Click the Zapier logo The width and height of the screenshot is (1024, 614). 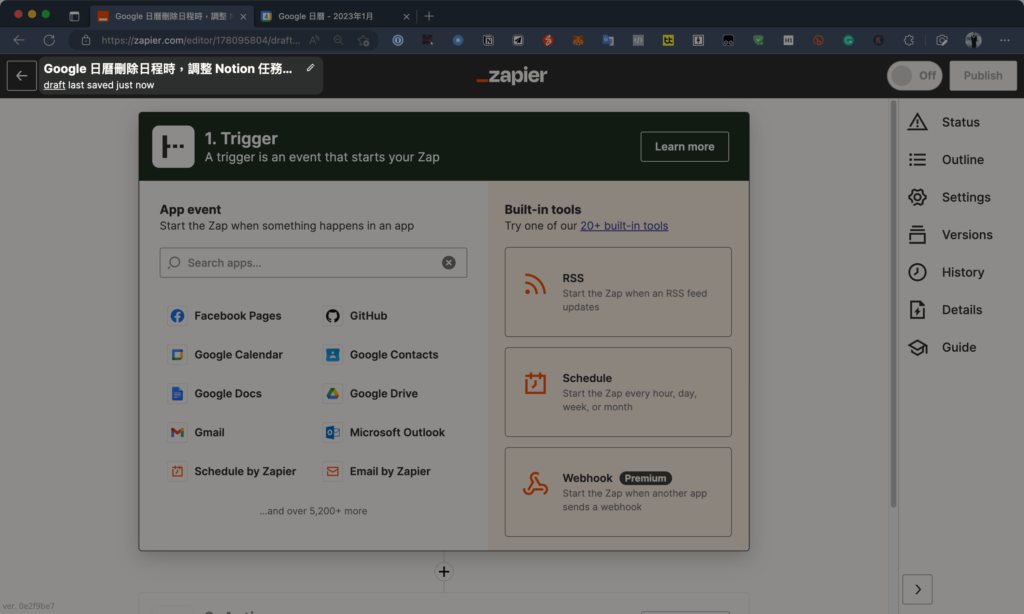(512, 76)
